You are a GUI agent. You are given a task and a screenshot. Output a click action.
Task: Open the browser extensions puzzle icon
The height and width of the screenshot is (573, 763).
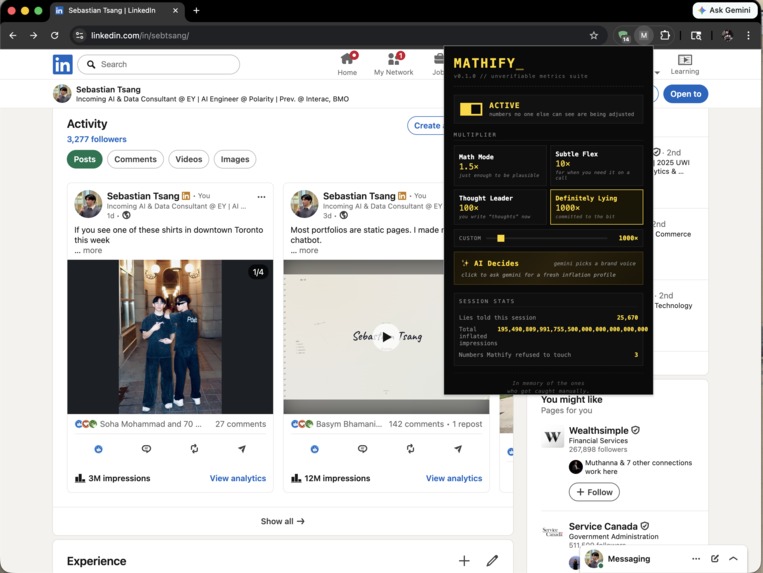tap(665, 36)
